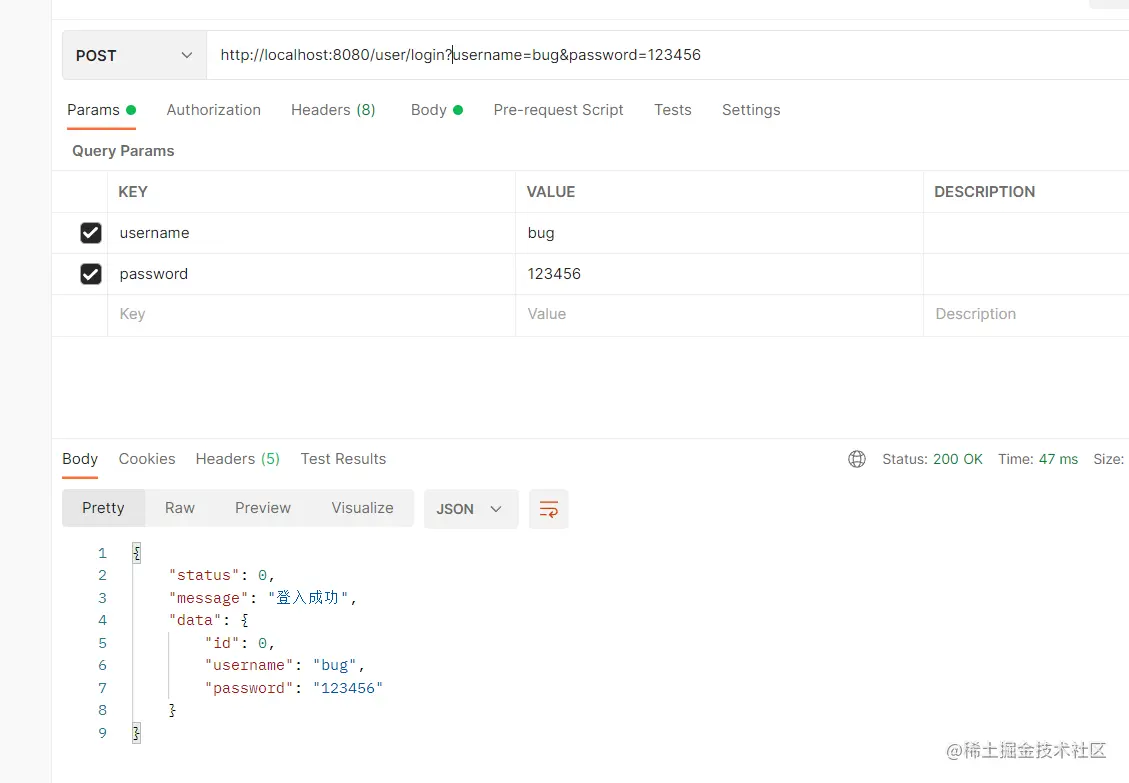Select the response Body tab
The height and width of the screenshot is (783, 1129).
80,459
